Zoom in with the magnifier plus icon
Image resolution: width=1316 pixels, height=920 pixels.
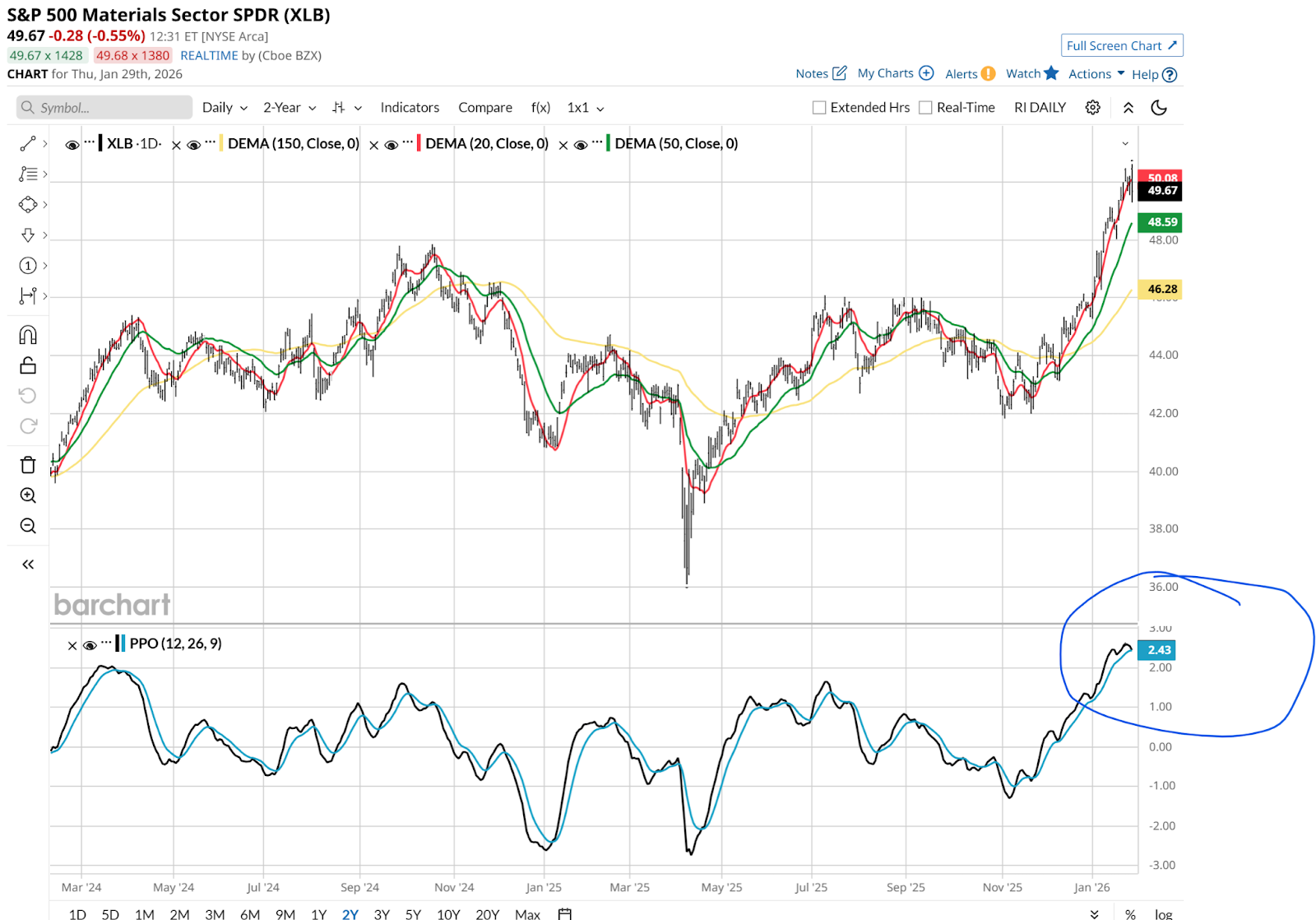(x=28, y=495)
